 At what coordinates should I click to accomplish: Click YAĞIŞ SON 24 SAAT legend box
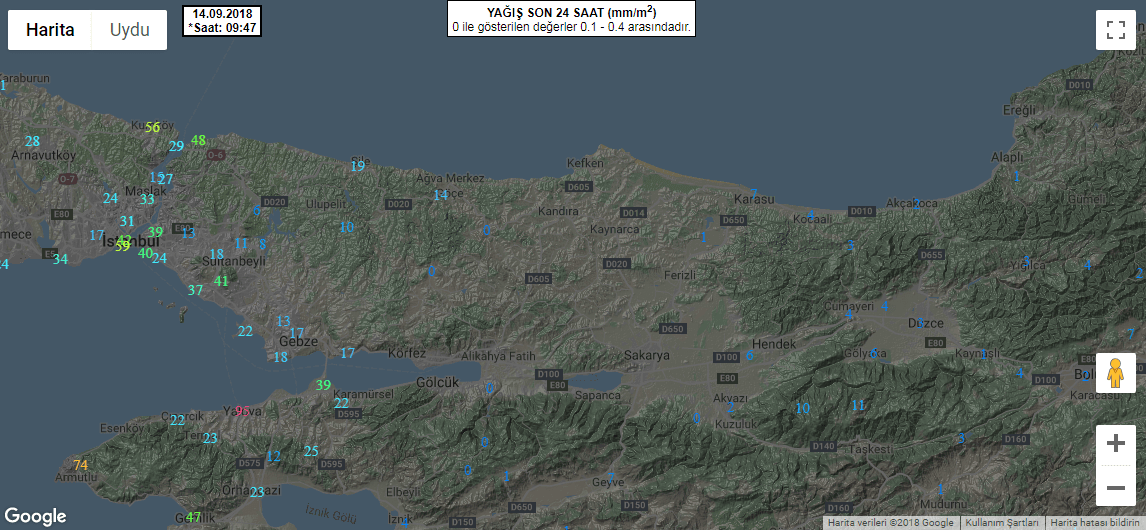point(571,20)
